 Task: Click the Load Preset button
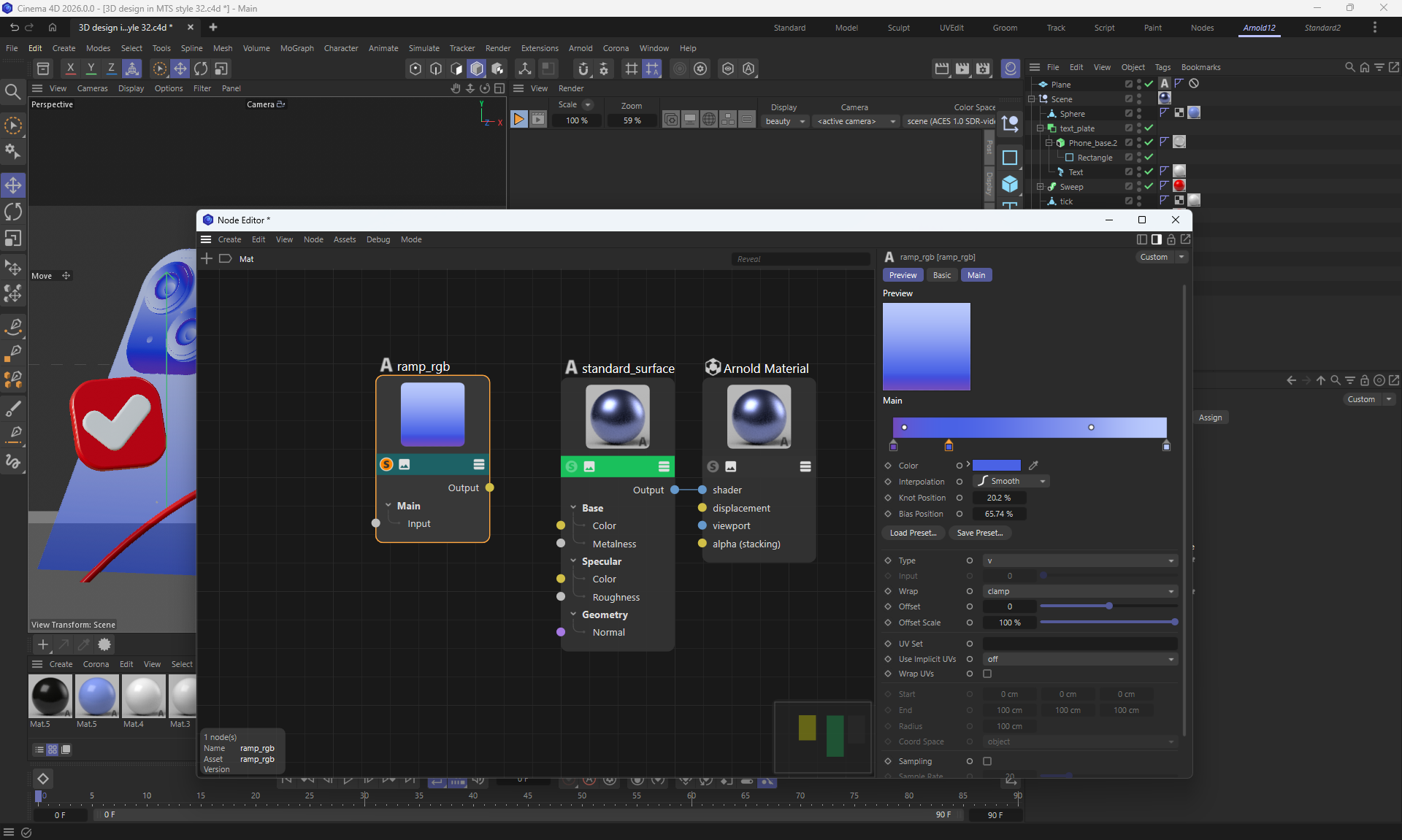(913, 533)
